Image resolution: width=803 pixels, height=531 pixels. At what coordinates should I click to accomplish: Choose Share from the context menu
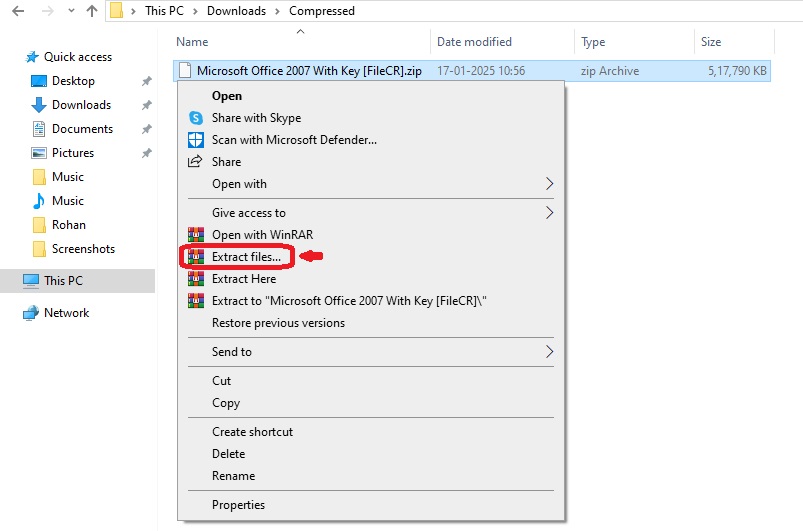pos(226,162)
